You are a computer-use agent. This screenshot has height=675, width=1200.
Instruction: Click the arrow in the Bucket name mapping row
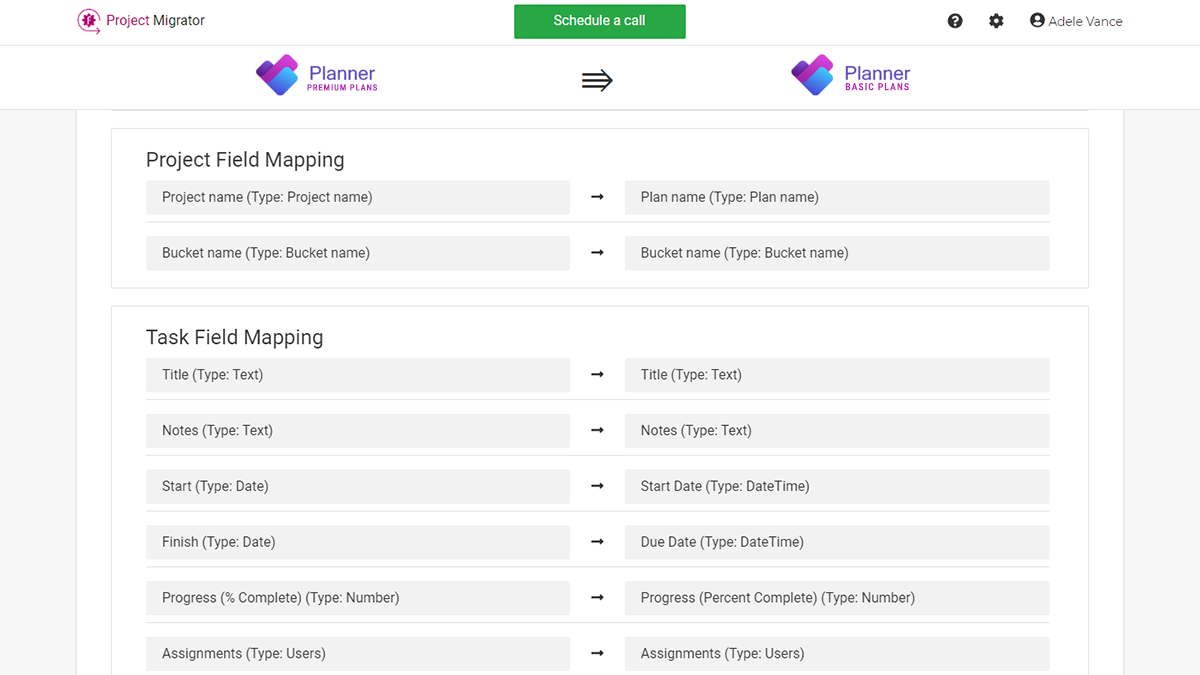(x=597, y=253)
